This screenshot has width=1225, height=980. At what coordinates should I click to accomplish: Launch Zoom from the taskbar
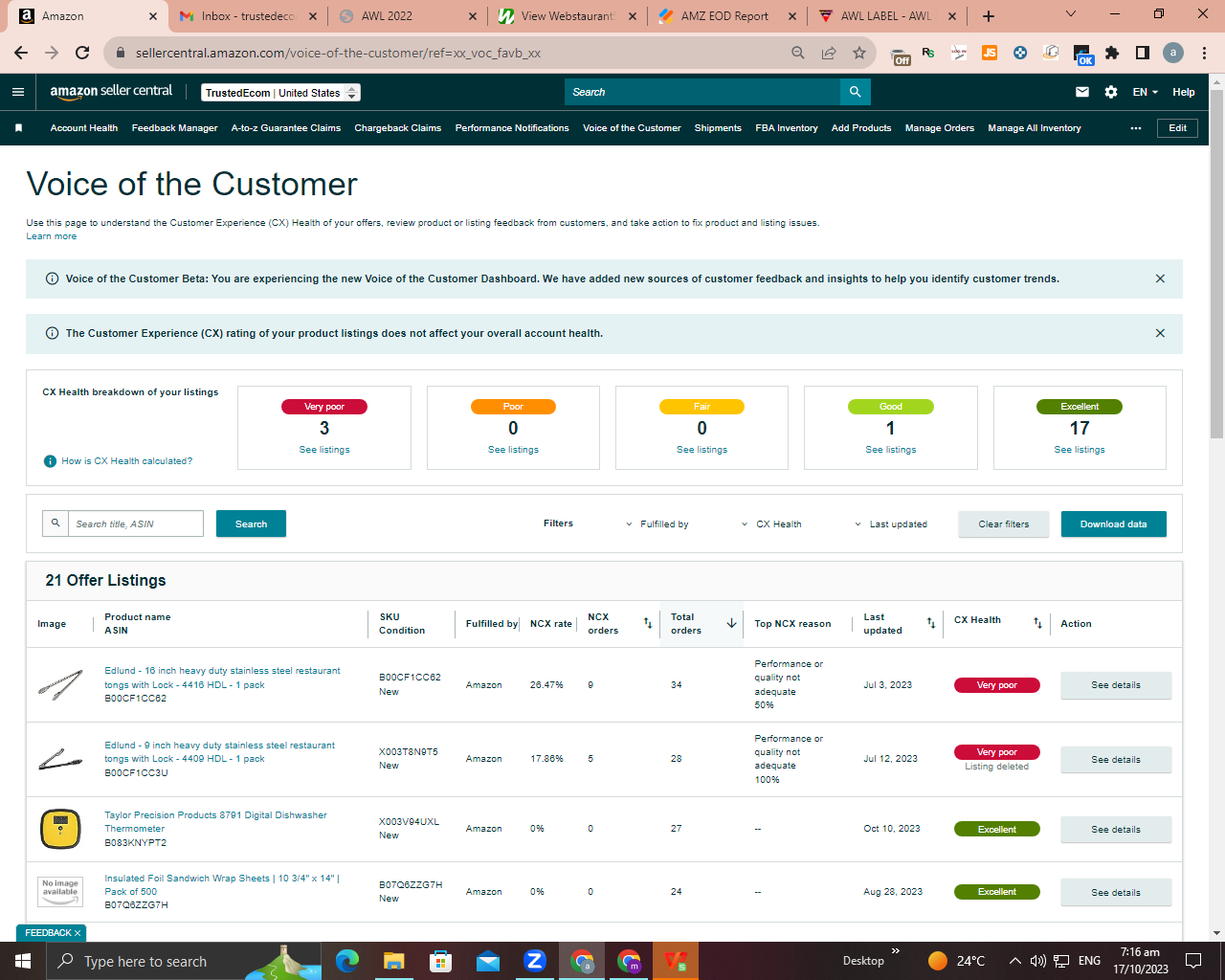[535, 961]
